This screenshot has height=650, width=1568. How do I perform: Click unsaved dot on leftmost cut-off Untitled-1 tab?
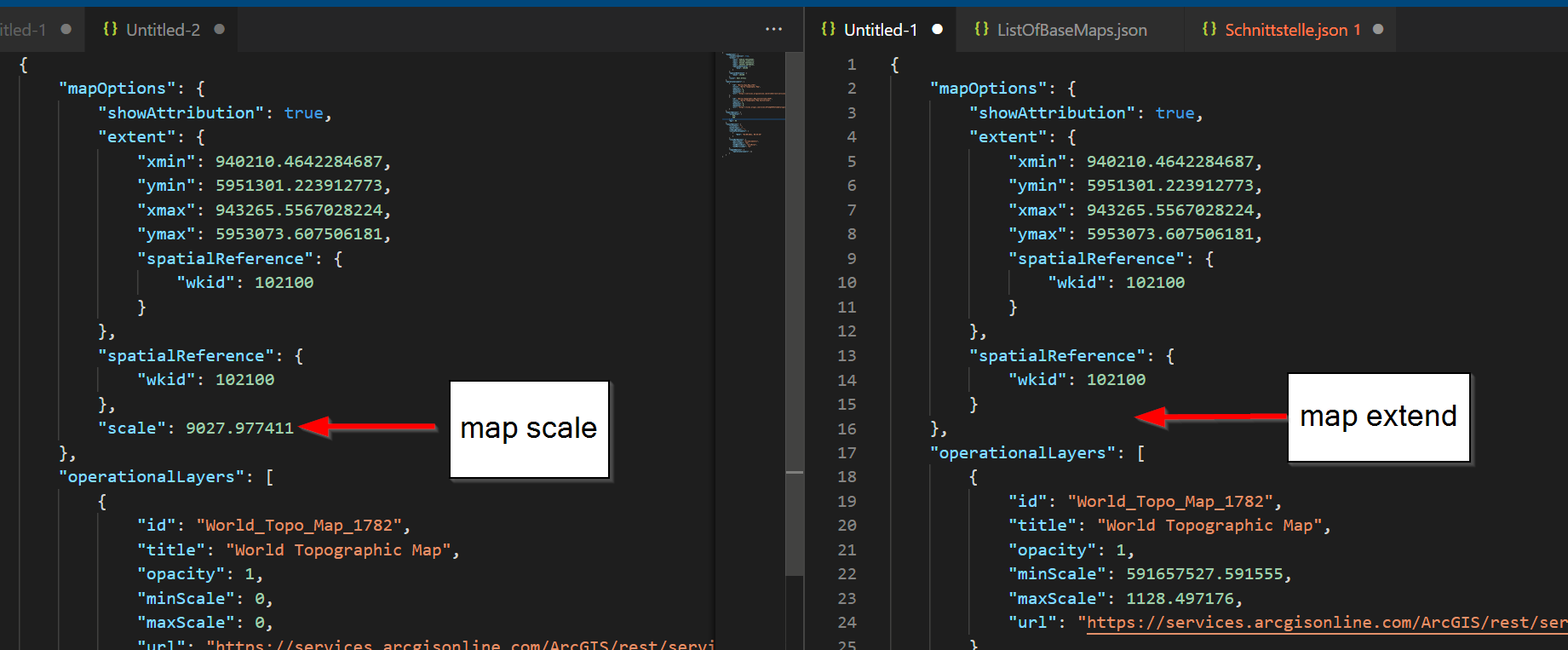pos(66,29)
